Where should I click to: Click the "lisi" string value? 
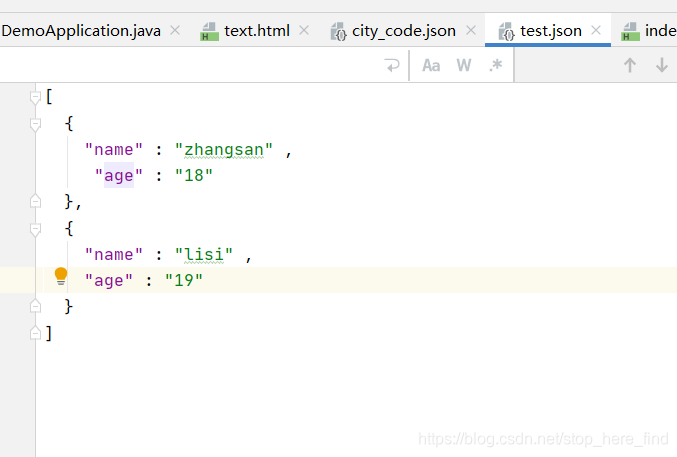coord(204,254)
